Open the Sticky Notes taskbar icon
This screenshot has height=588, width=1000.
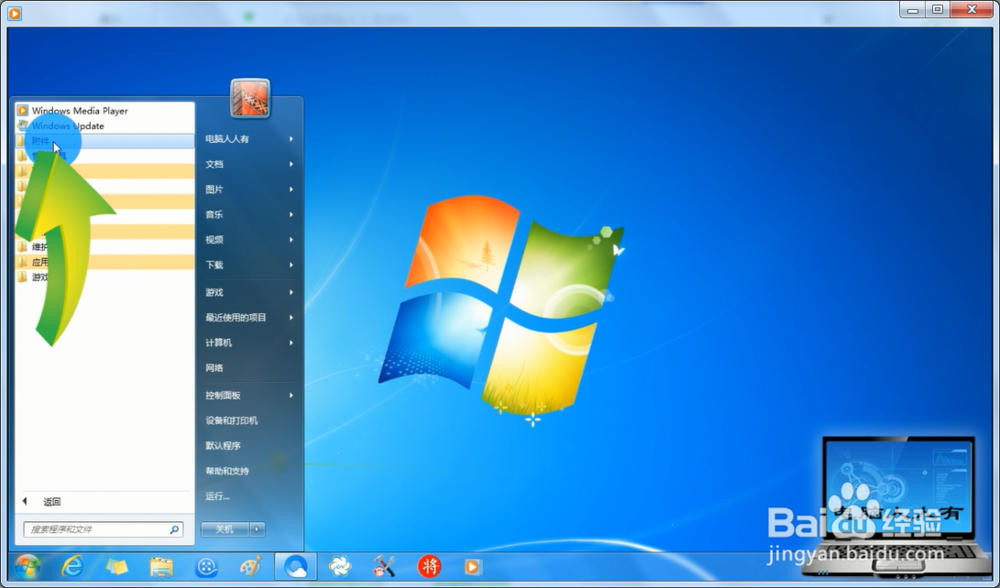(117, 566)
